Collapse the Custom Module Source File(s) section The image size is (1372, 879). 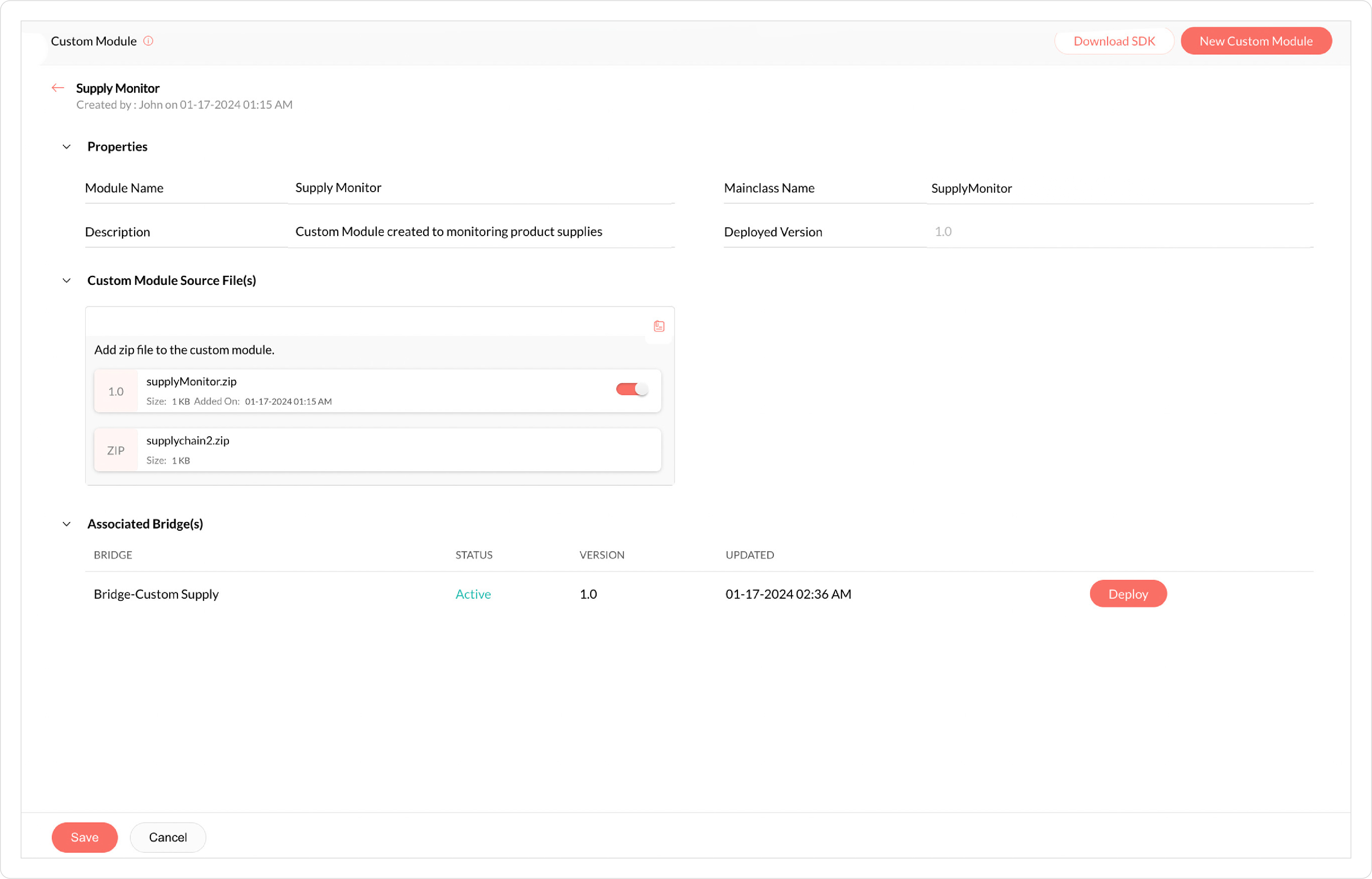pyautogui.click(x=67, y=280)
